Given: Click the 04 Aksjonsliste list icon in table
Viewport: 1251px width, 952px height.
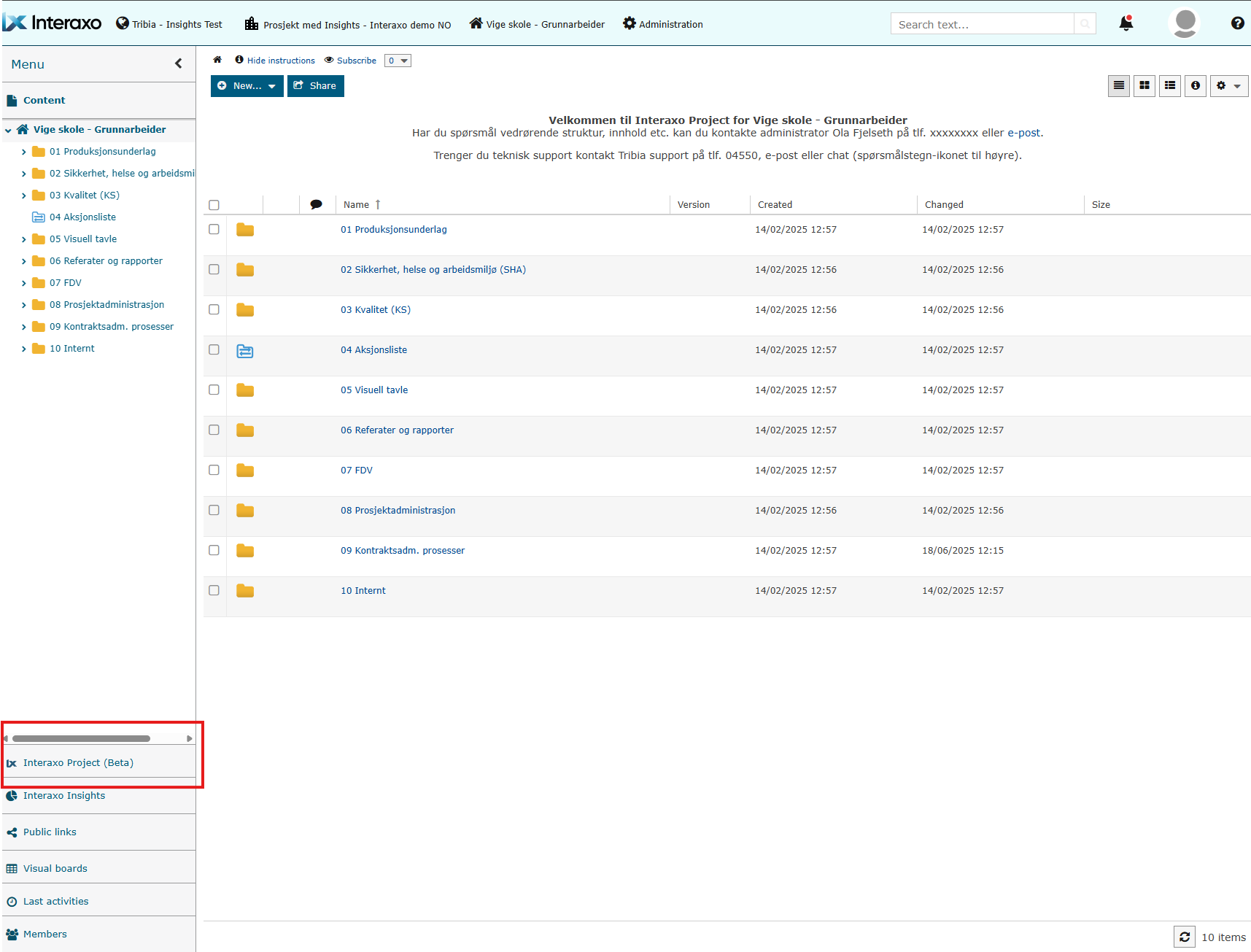Looking at the screenshot, I should tap(245, 351).
